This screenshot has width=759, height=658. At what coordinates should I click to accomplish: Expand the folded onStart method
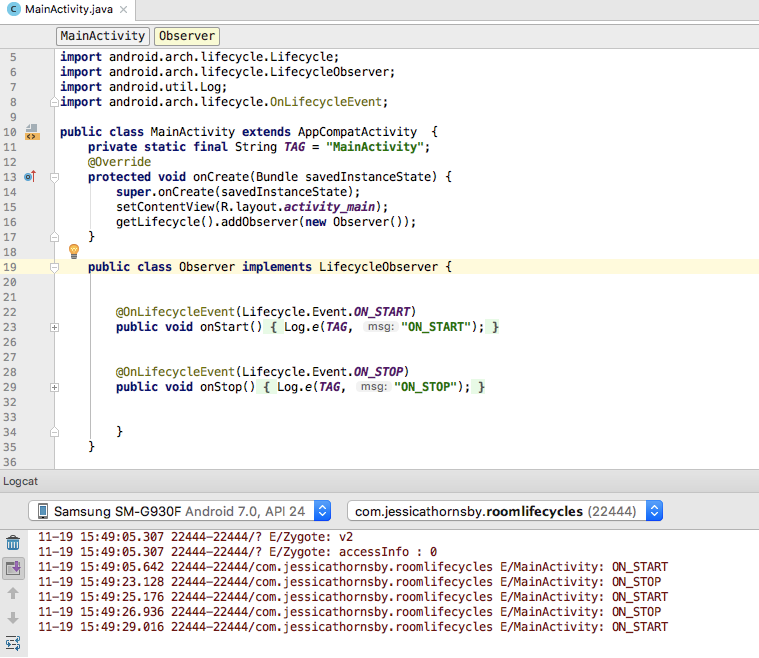click(x=54, y=327)
